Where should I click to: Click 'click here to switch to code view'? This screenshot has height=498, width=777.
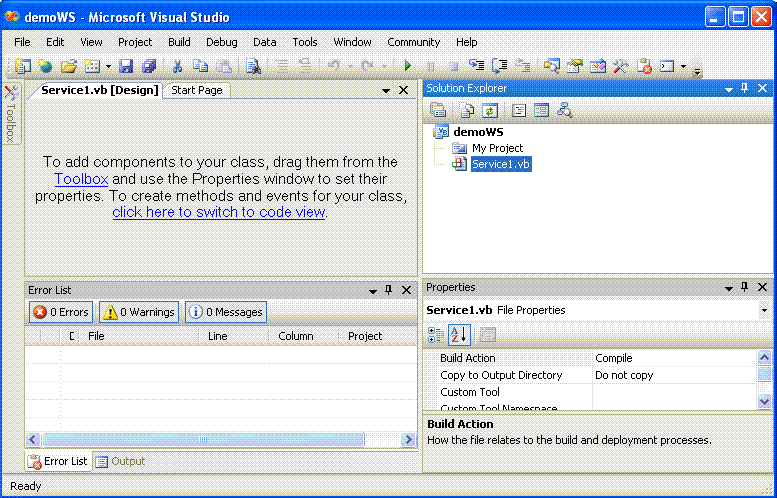point(219,212)
